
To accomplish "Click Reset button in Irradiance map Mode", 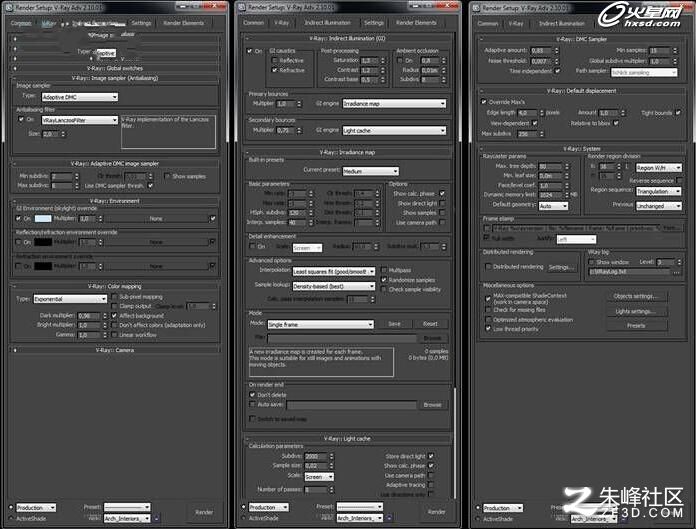I will pos(430,324).
